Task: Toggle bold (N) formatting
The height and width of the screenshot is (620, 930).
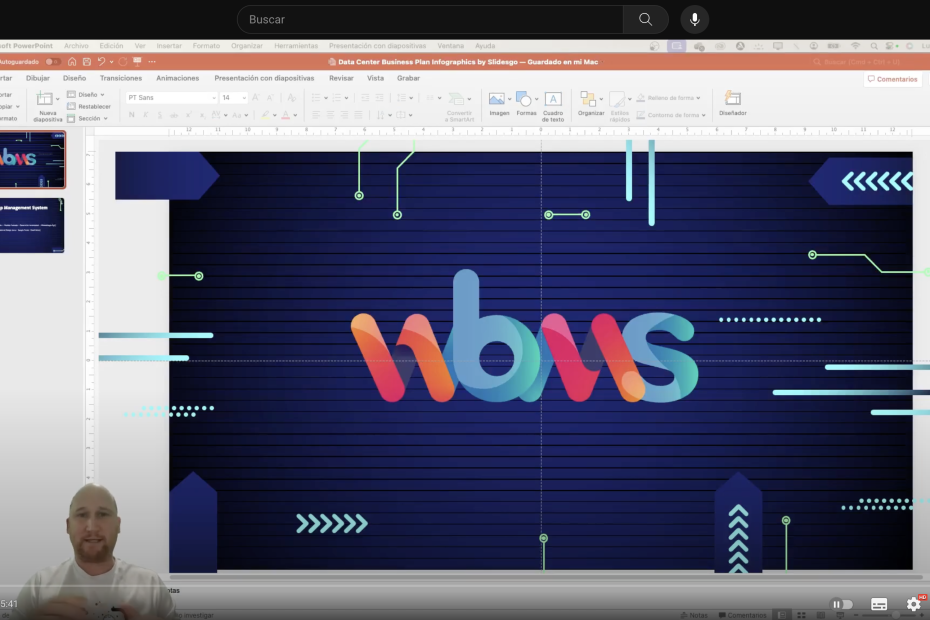Action: (x=132, y=115)
